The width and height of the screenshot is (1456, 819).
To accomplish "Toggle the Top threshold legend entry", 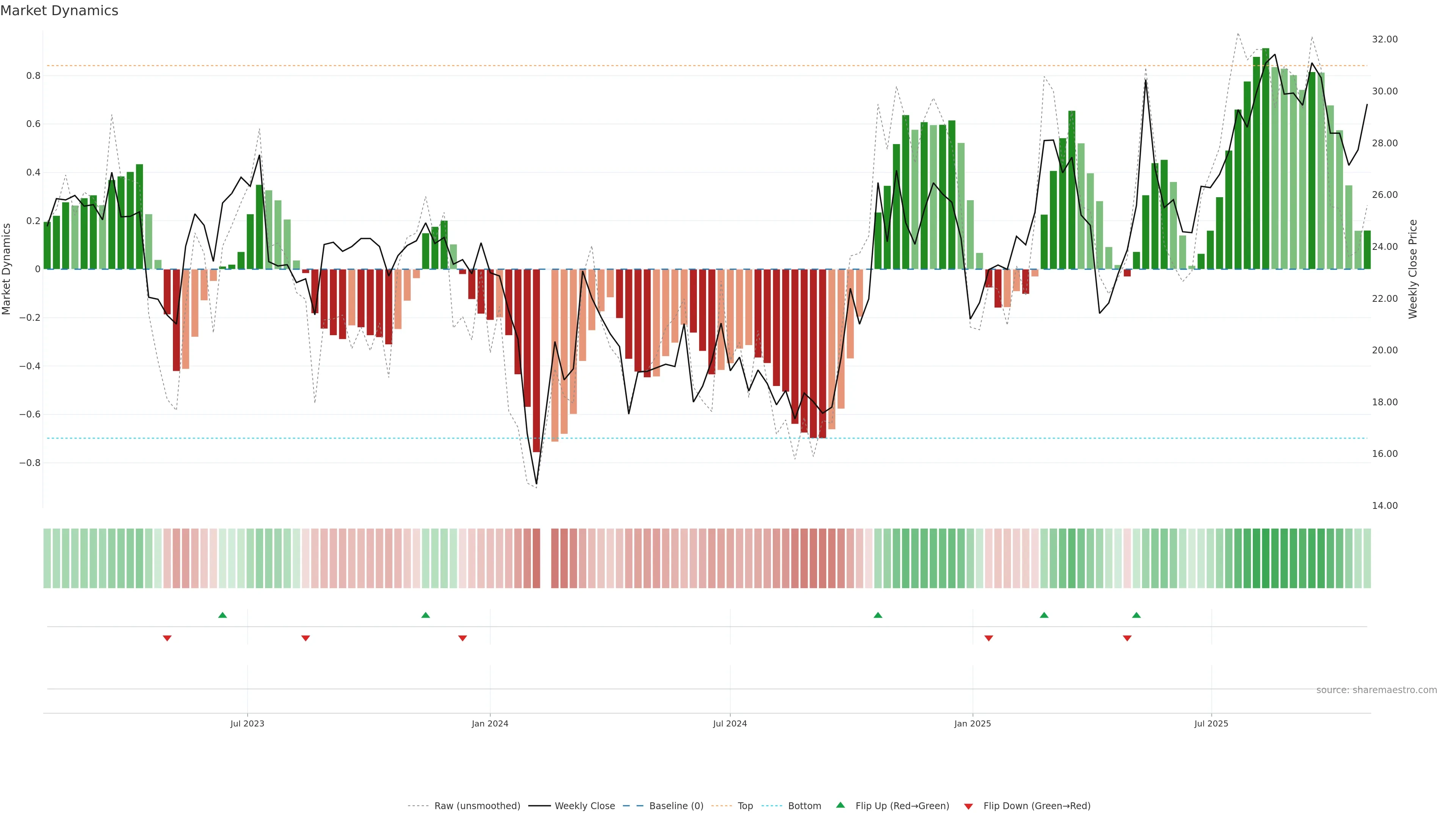I will tap(745, 806).
